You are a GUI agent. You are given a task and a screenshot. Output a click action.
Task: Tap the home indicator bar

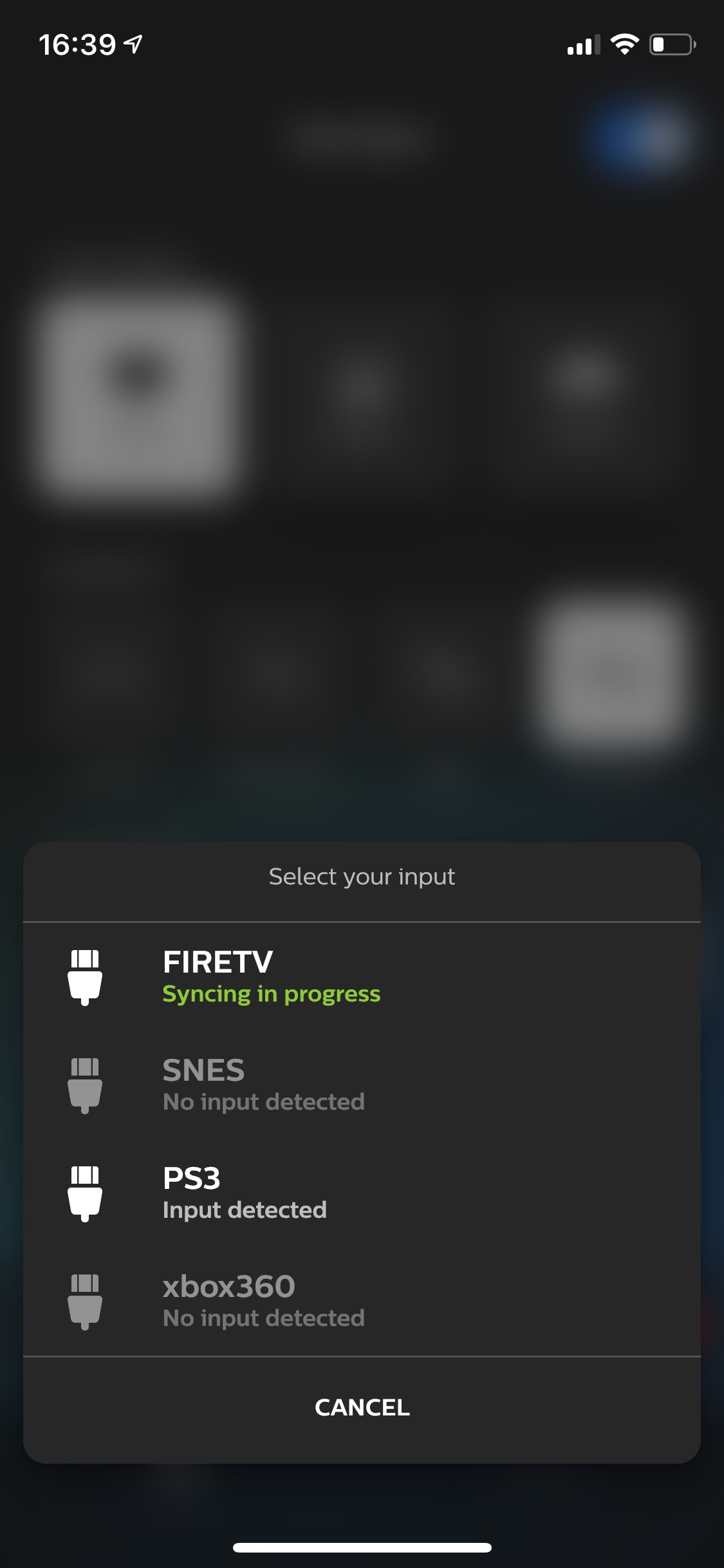(362, 1547)
